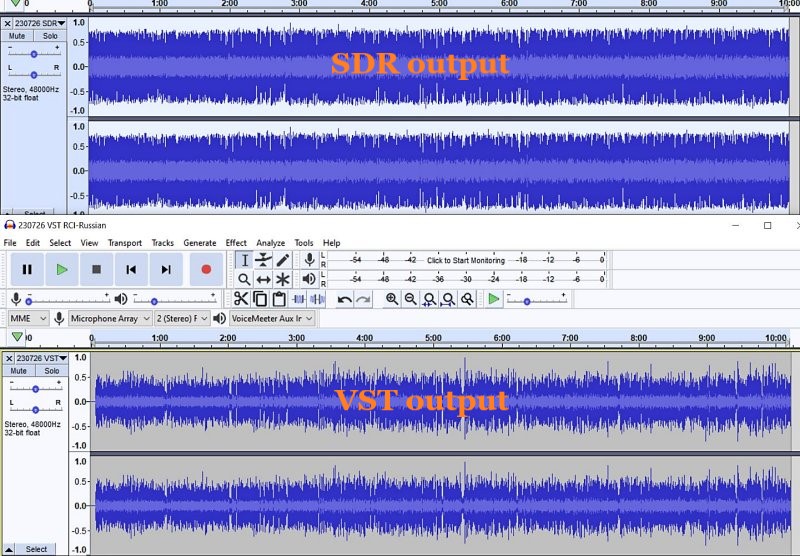Click the recording meter microphone icon
This screenshot has width=800, height=556.
tap(309, 260)
